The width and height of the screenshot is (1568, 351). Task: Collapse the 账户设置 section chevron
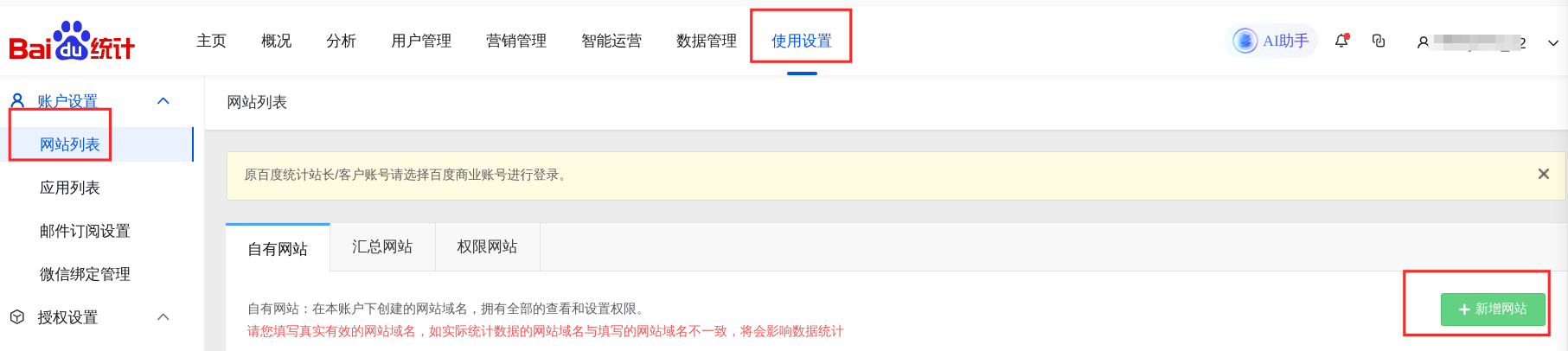pos(163,101)
